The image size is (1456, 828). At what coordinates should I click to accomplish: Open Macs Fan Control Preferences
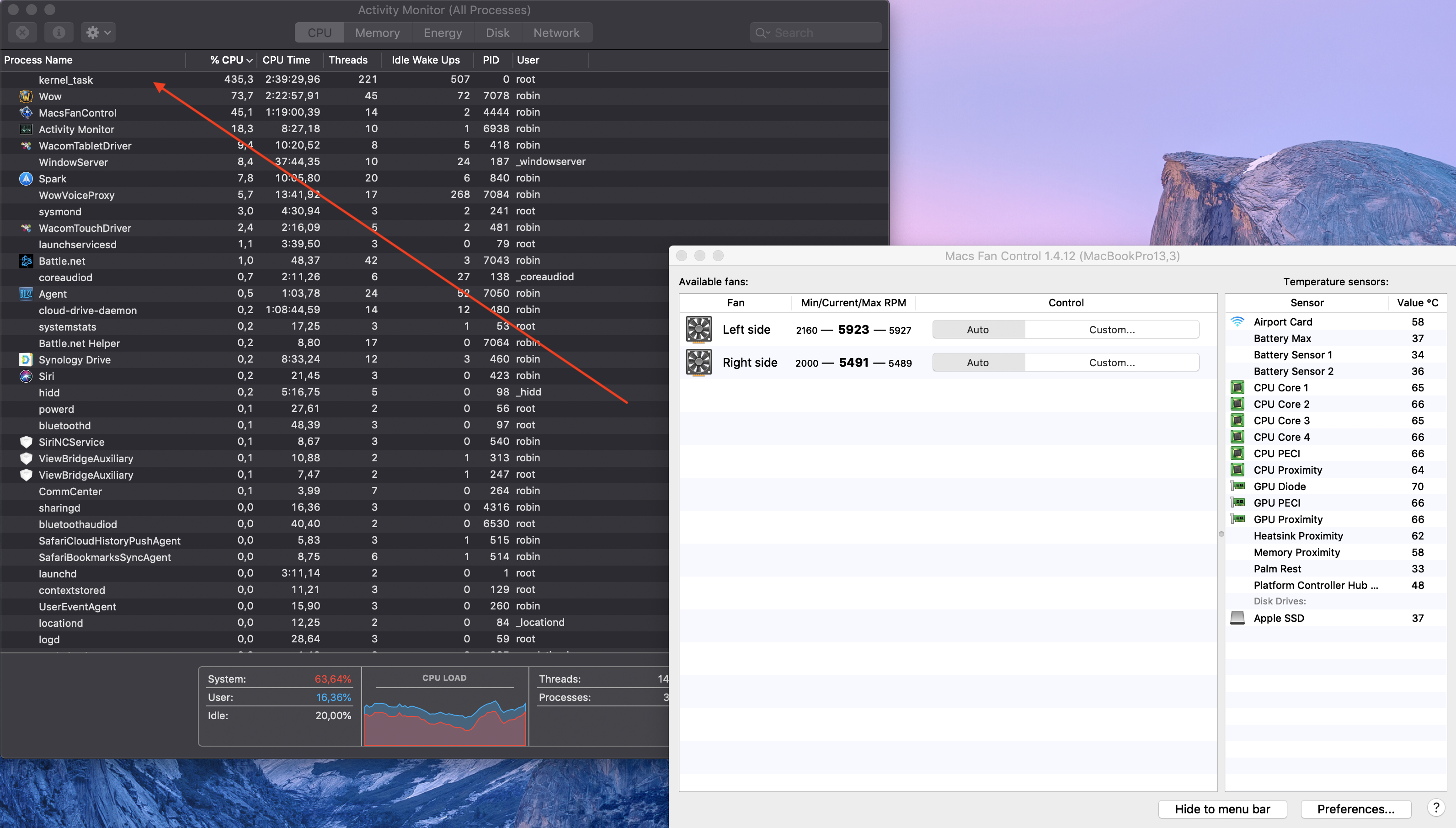point(1356,809)
